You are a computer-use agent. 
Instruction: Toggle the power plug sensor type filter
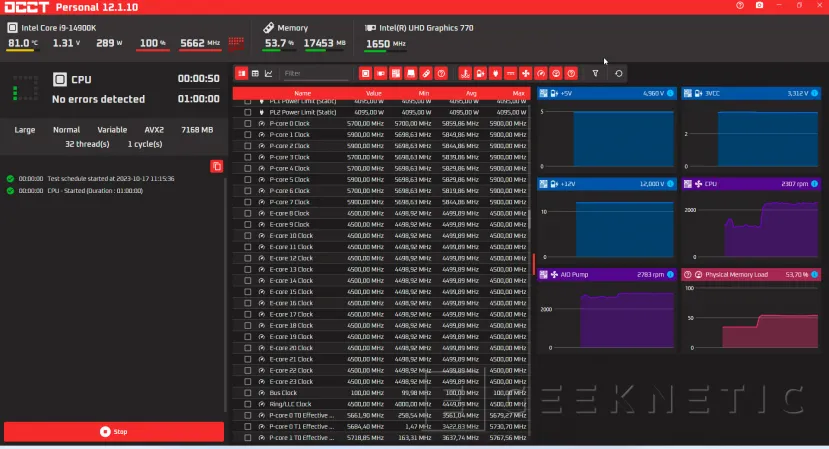pyautogui.click(x=495, y=74)
